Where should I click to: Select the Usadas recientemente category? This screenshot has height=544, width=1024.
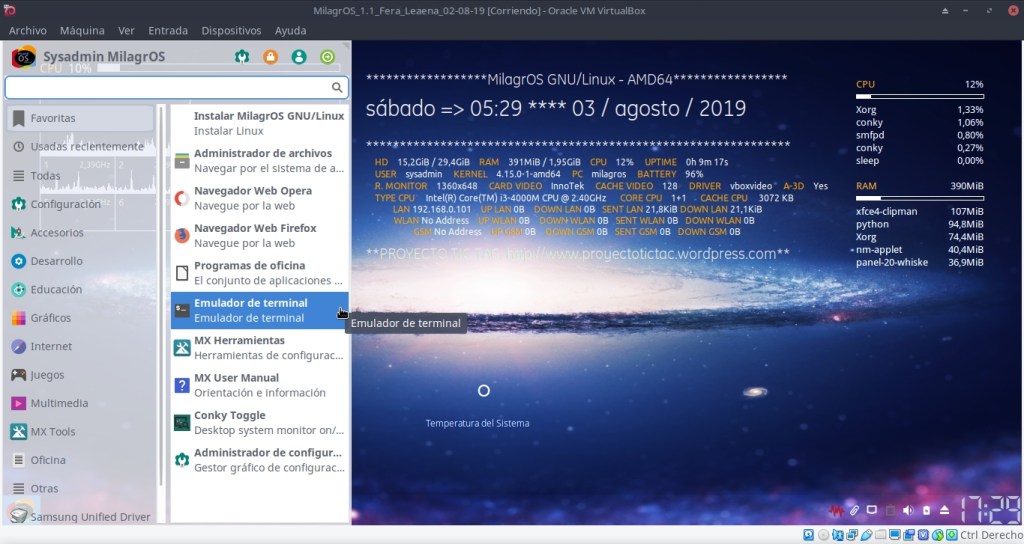pyautogui.click(x=81, y=147)
